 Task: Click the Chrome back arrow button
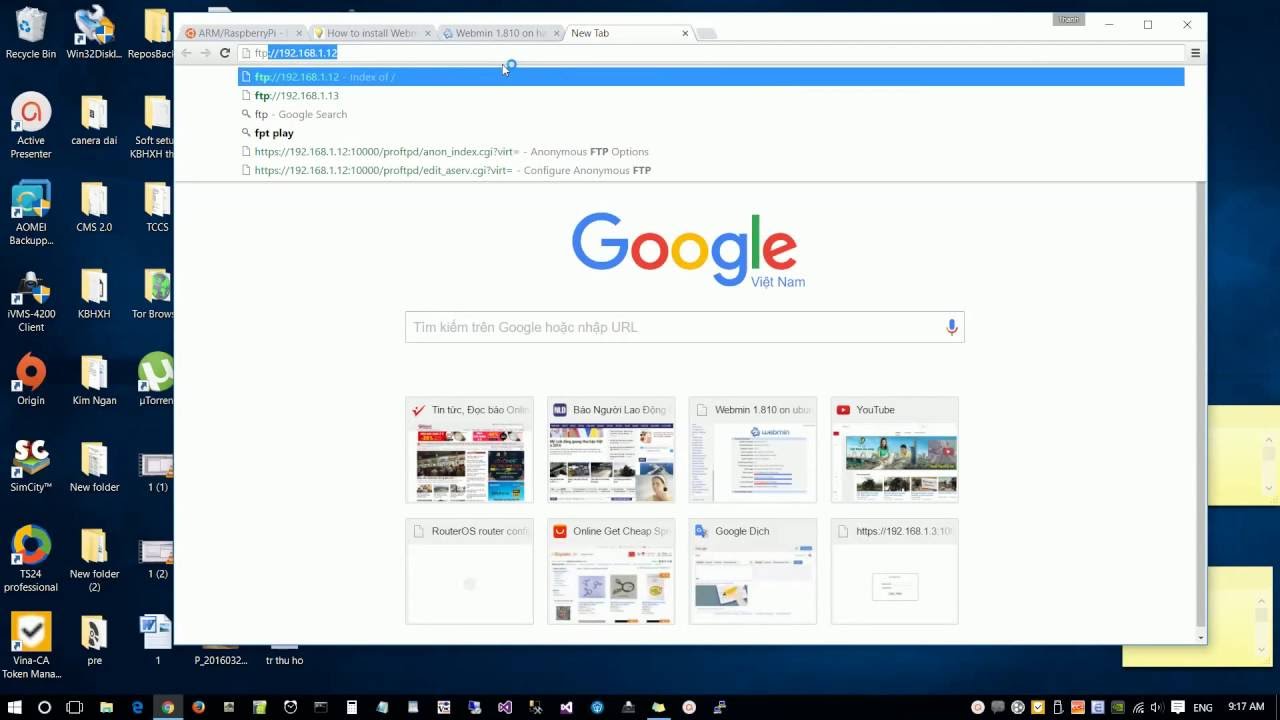coord(187,53)
